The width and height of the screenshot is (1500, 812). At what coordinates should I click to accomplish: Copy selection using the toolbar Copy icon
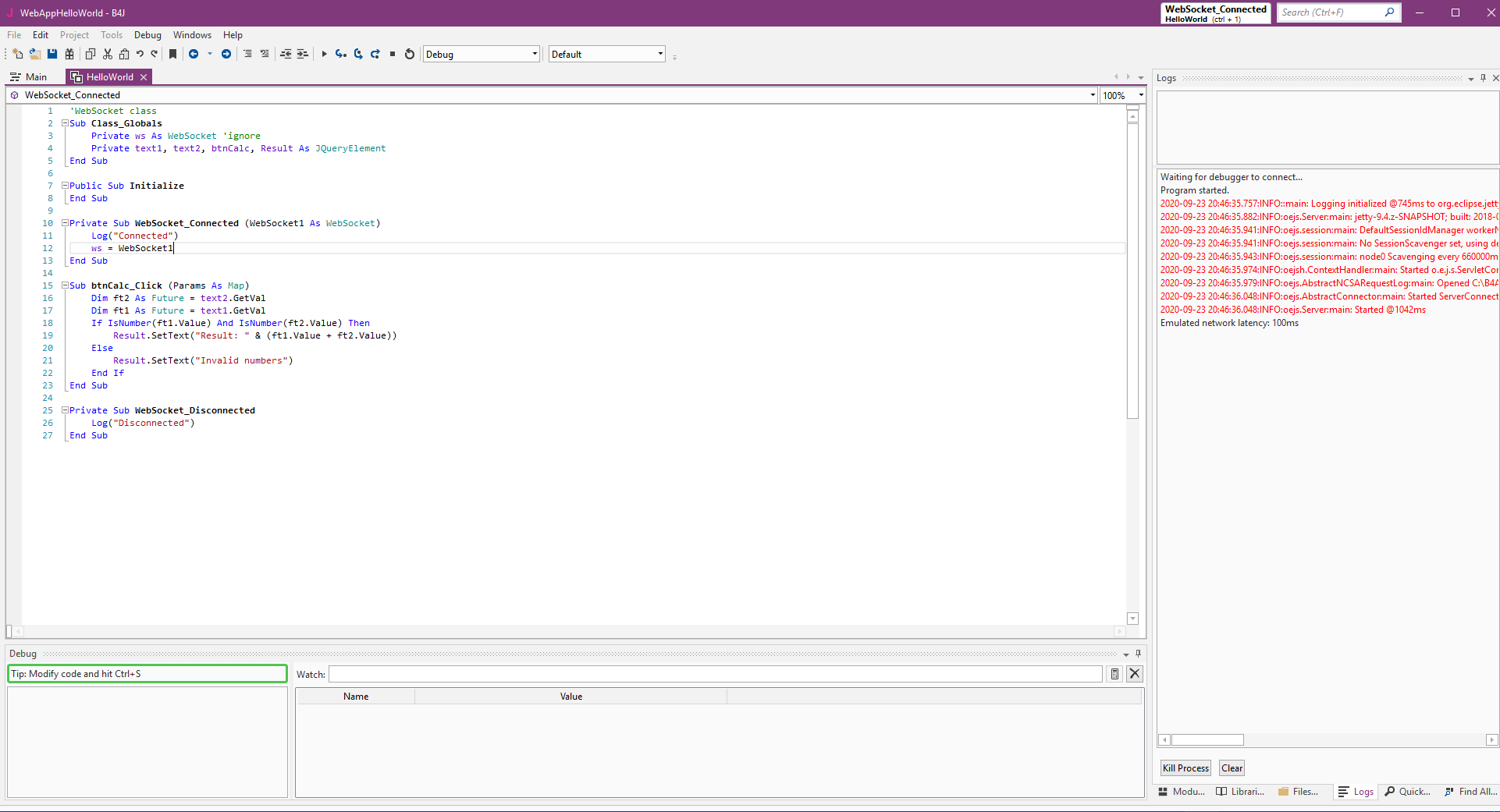(91, 54)
